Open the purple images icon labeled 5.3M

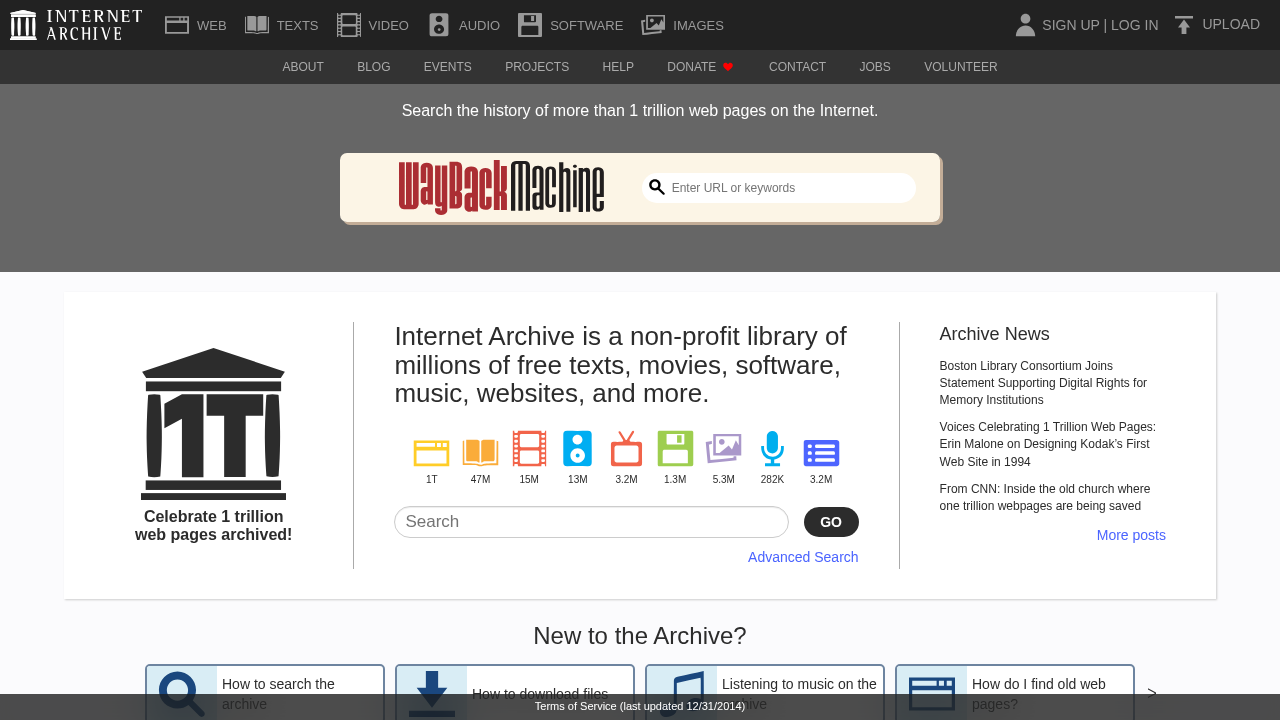(x=723, y=449)
